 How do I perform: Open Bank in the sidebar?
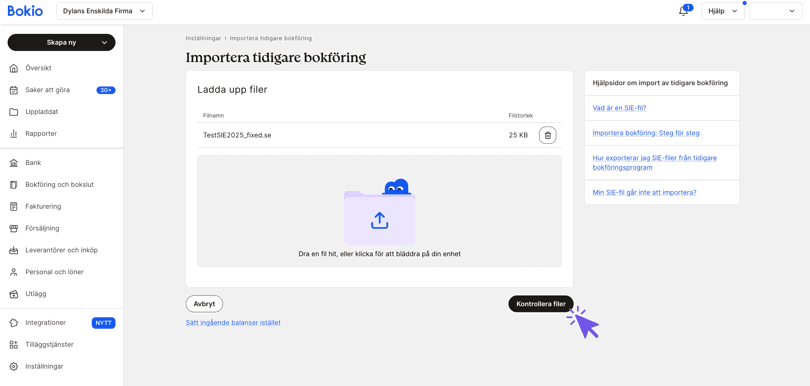coord(33,163)
